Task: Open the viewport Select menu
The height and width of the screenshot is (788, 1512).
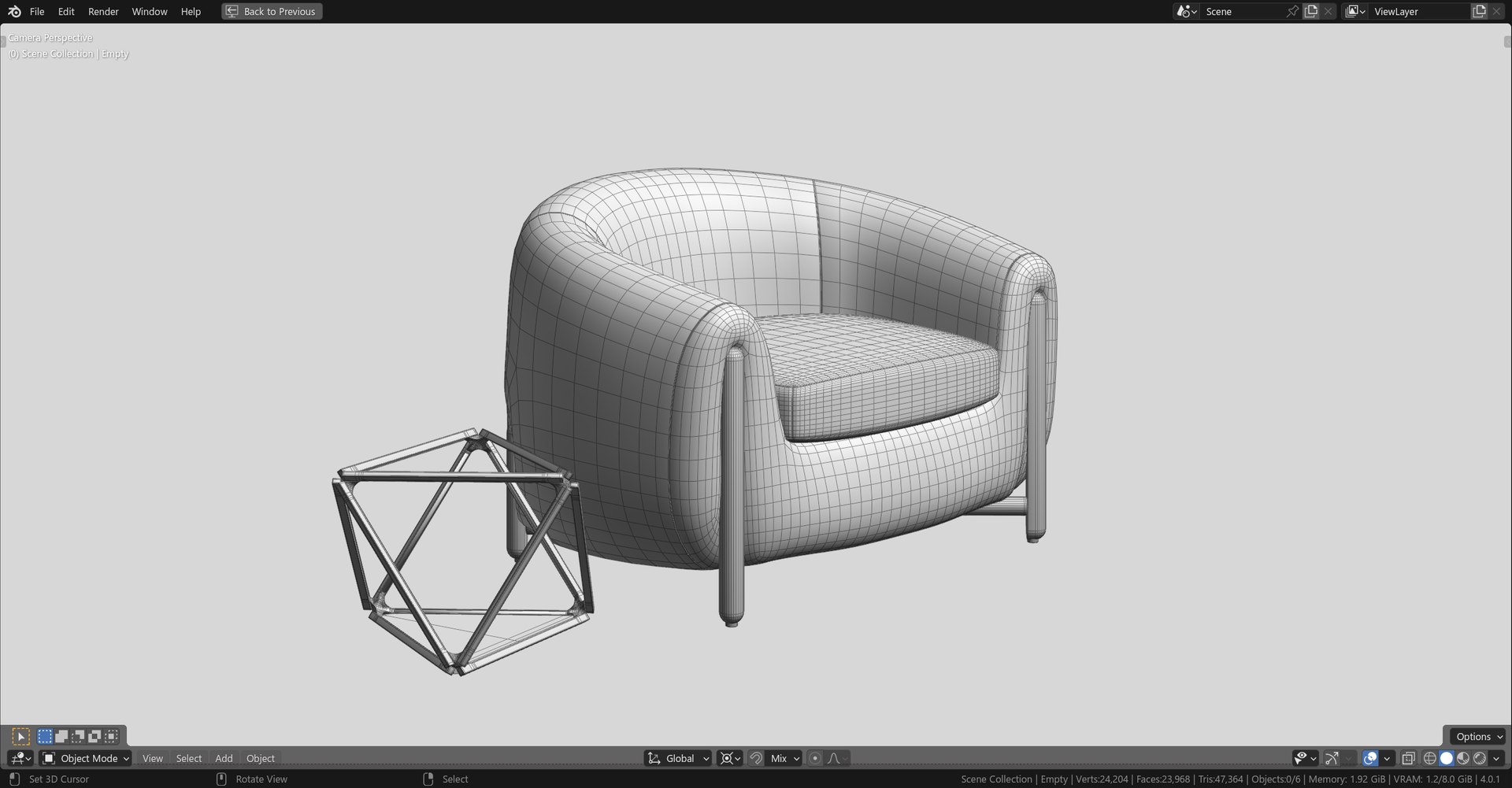Action: [x=189, y=758]
